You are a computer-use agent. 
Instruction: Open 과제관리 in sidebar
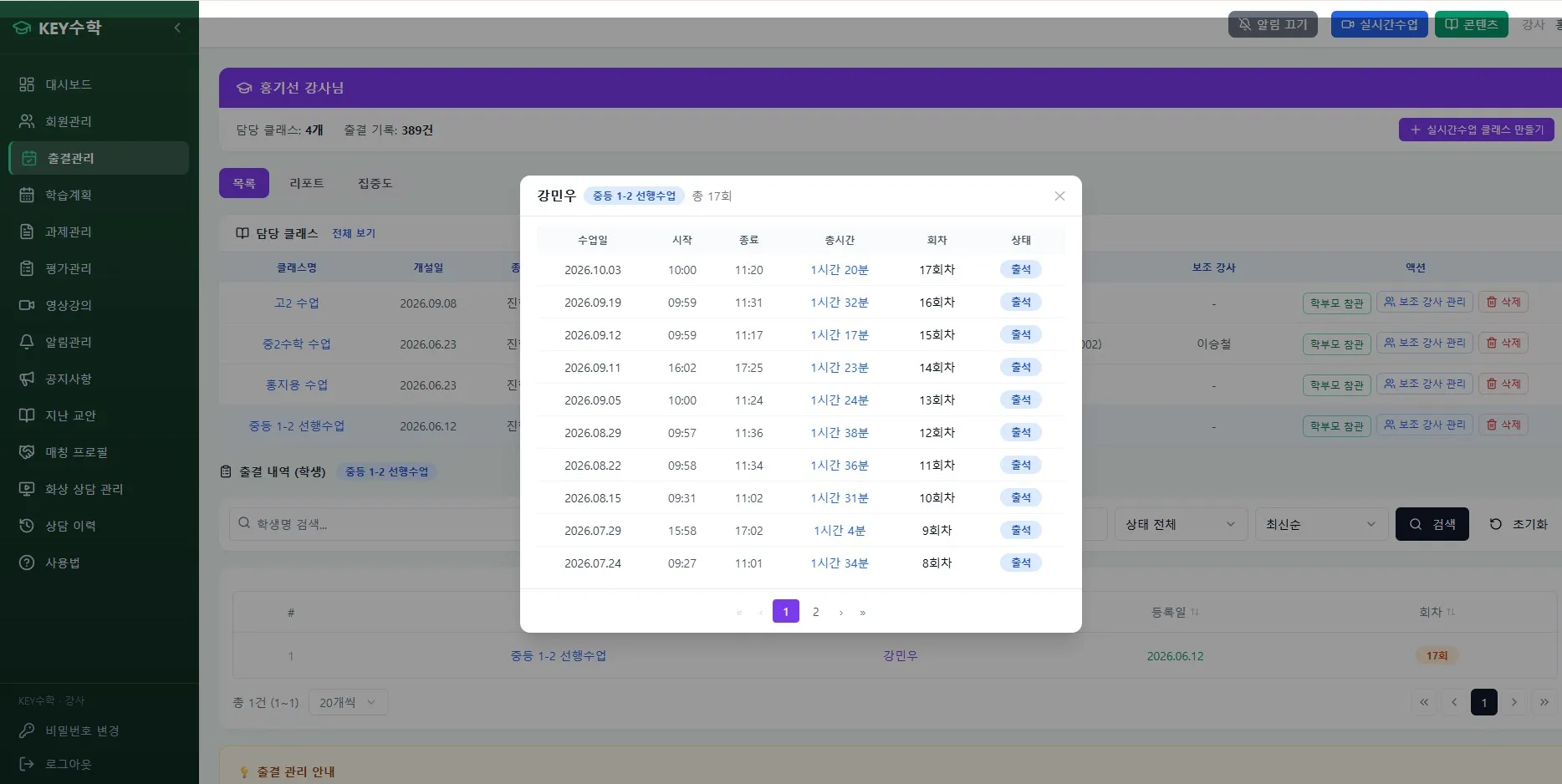(99, 232)
